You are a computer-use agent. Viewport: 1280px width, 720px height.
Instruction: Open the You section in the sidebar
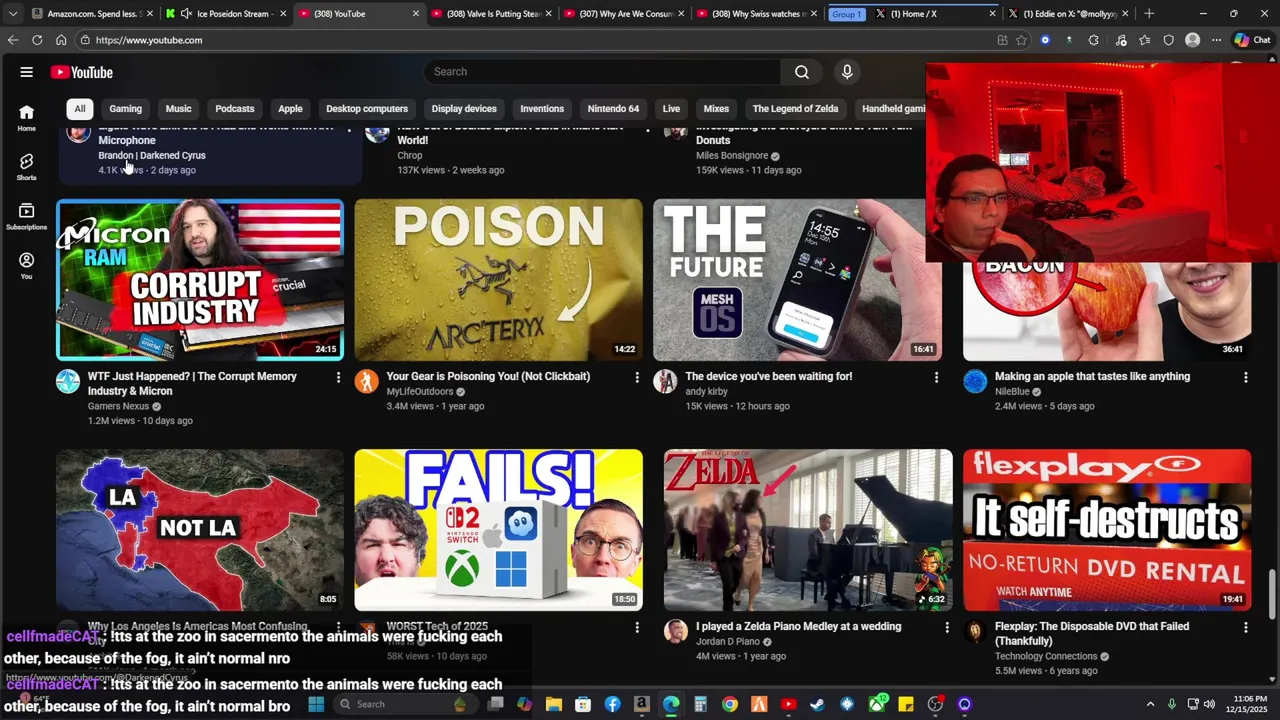tap(26, 266)
